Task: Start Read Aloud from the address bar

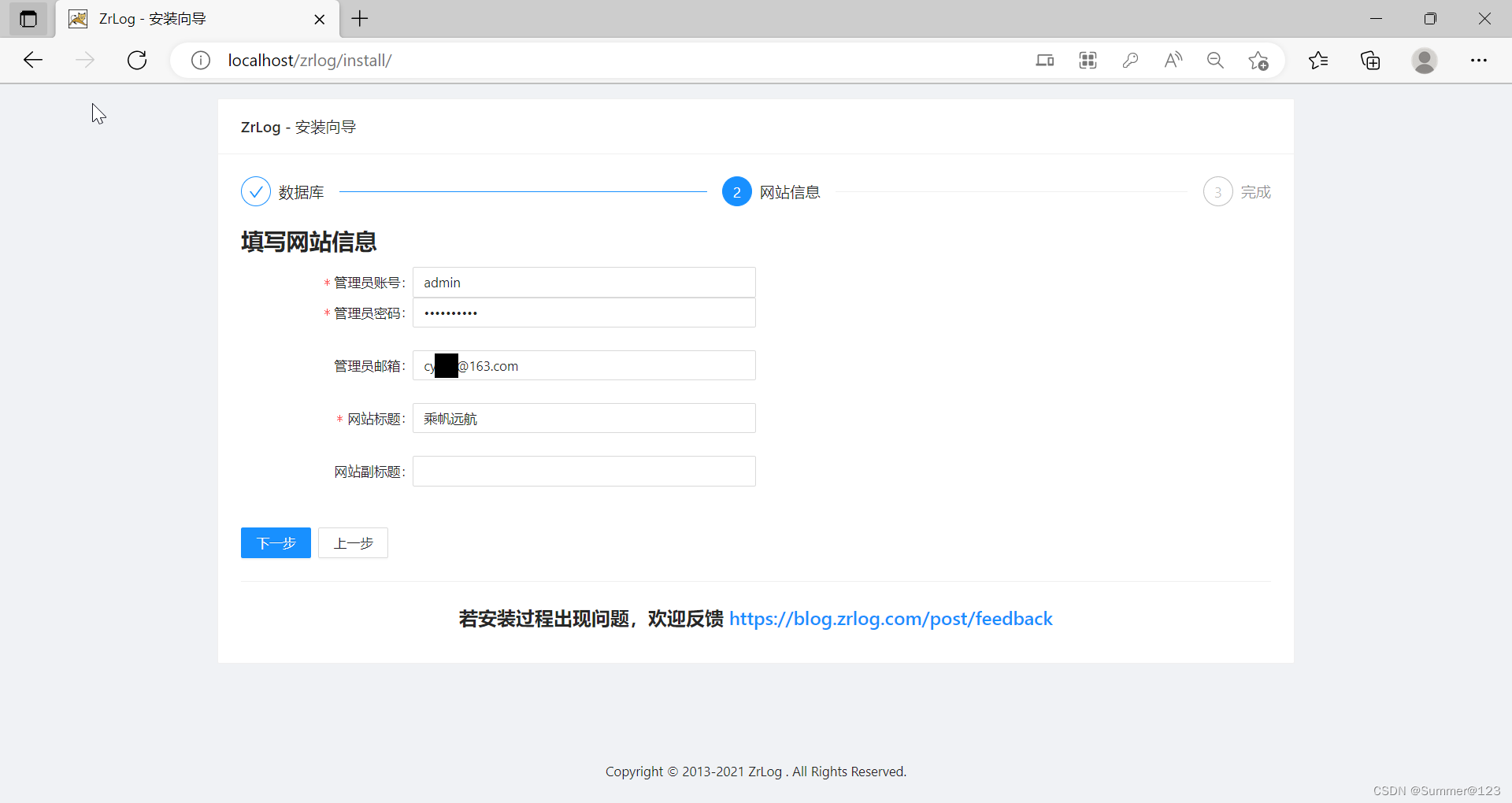Action: [x=1173, y=60]
